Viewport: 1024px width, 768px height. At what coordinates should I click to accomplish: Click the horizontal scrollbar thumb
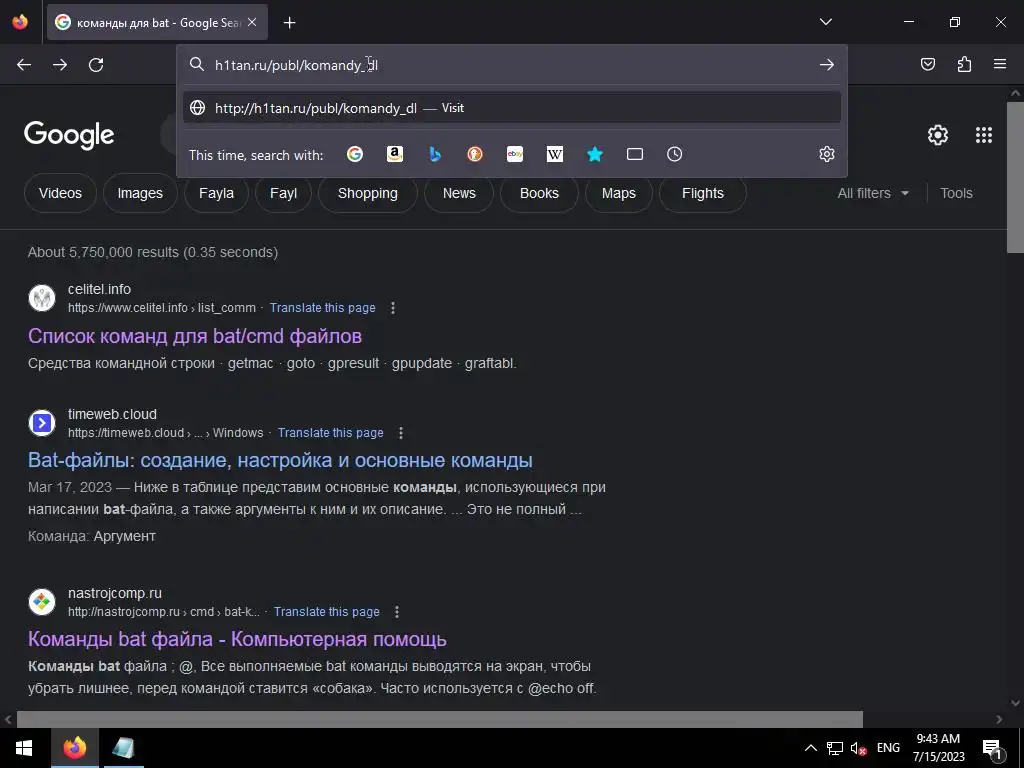[x=440, y=719]
